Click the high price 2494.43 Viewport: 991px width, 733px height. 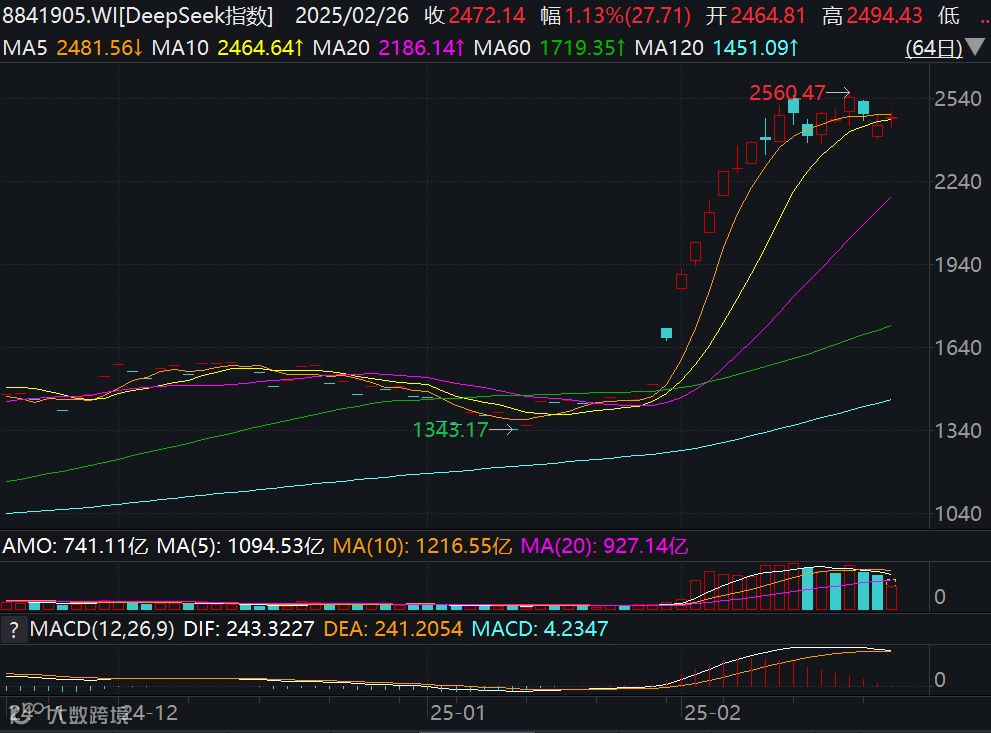tap(884, 15)
